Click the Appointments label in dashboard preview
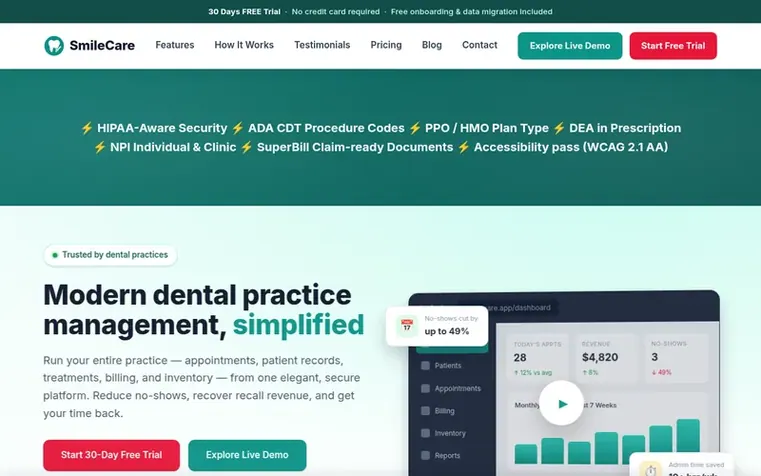 (458, 388)
